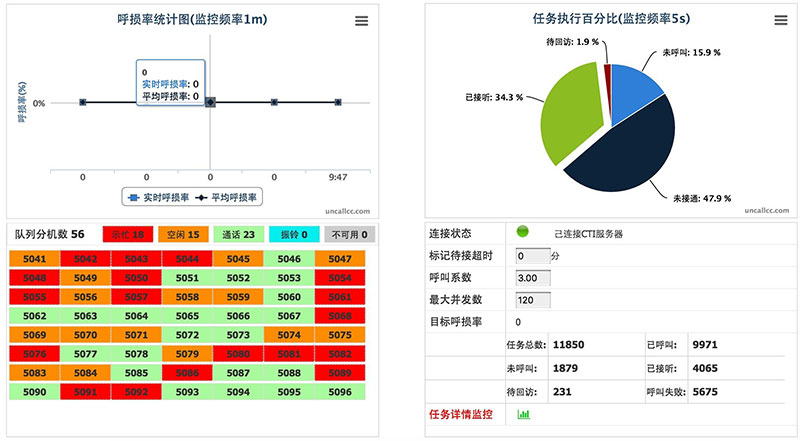Click the task detail monitoring chart icon
This screenshot has width=800, height=441.
523,412
